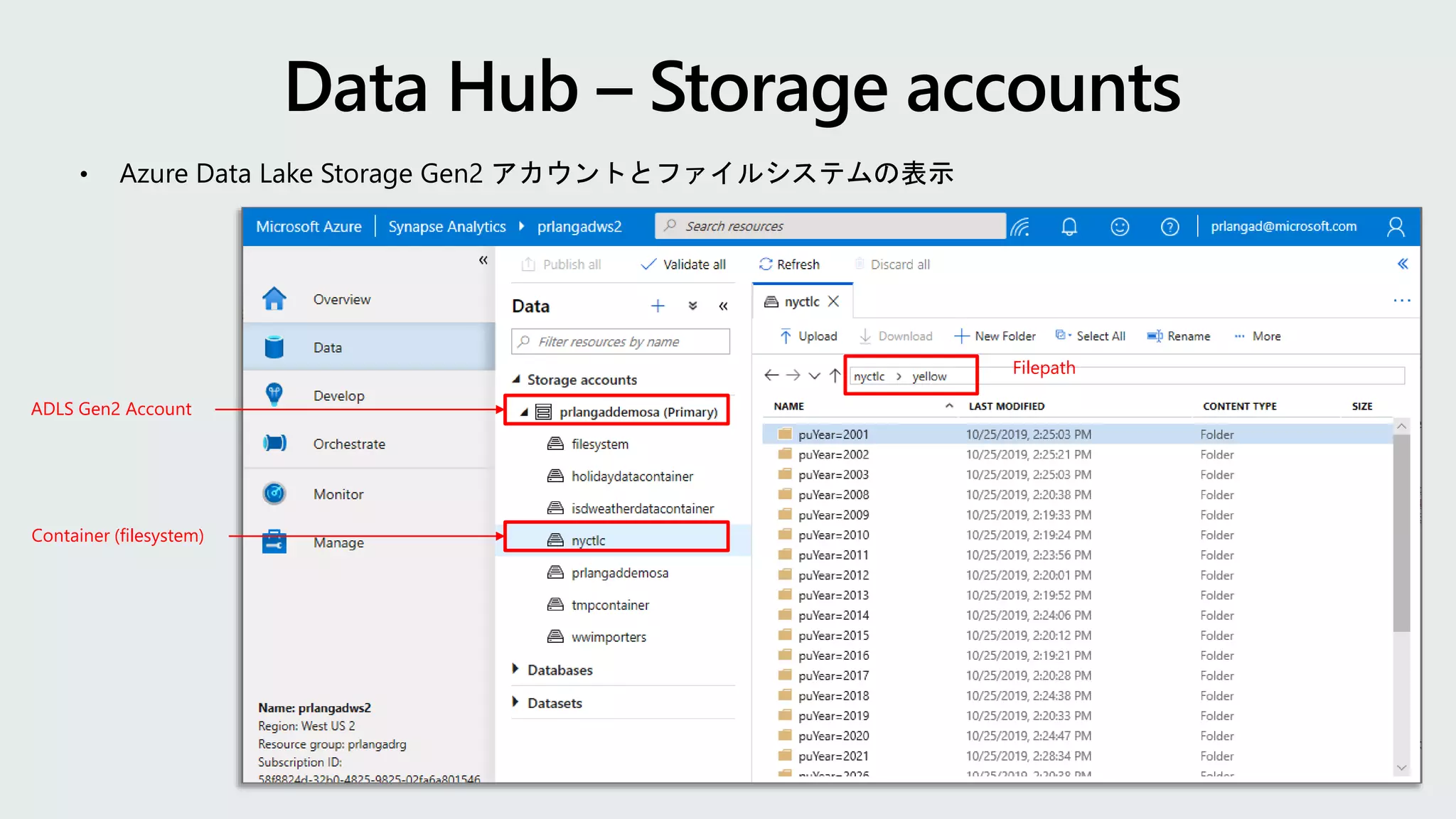Click the Cloud Shell broadcast icon
1456x819 pixels.
click(x=1020, y=227)
